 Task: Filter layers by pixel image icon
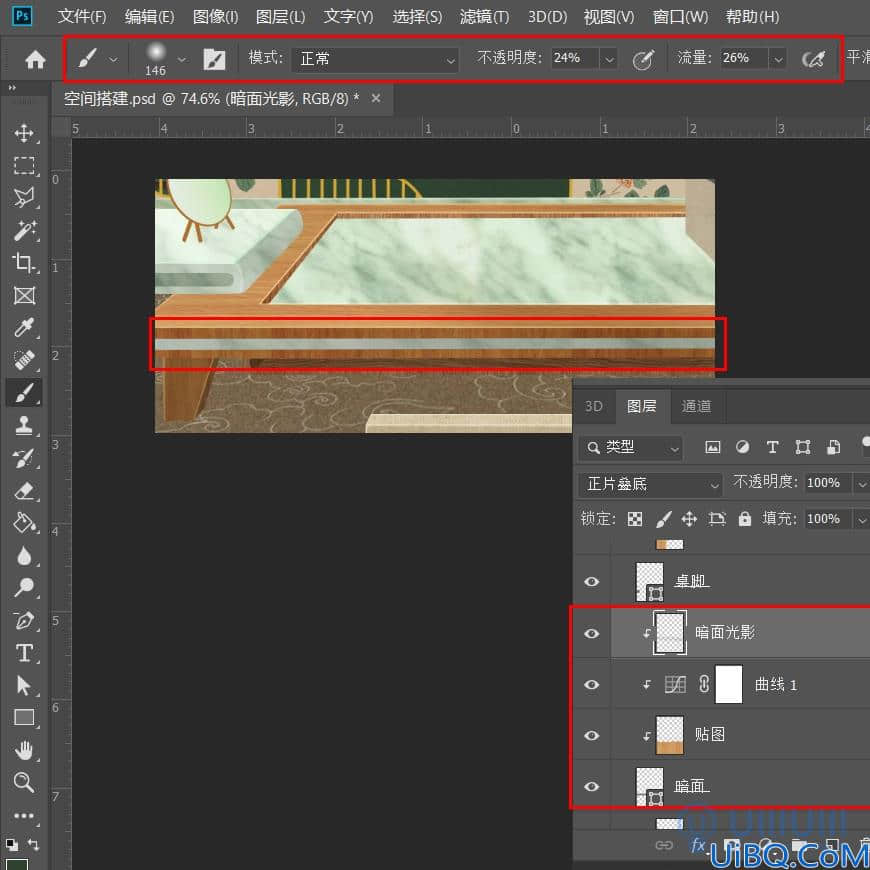tap(712, 447)
